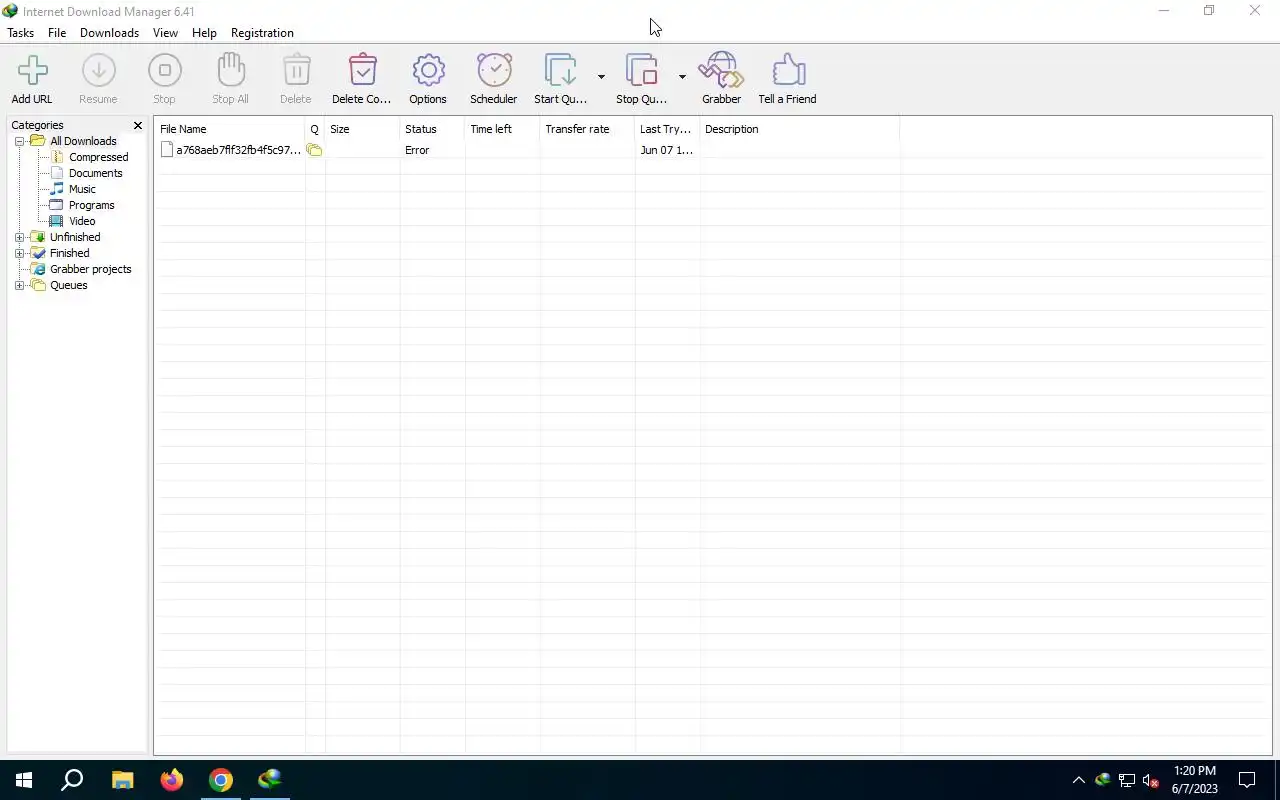This screenshot has height=800, width=1280.
Task: Sort by Status column header
Action: pos(432,129)
